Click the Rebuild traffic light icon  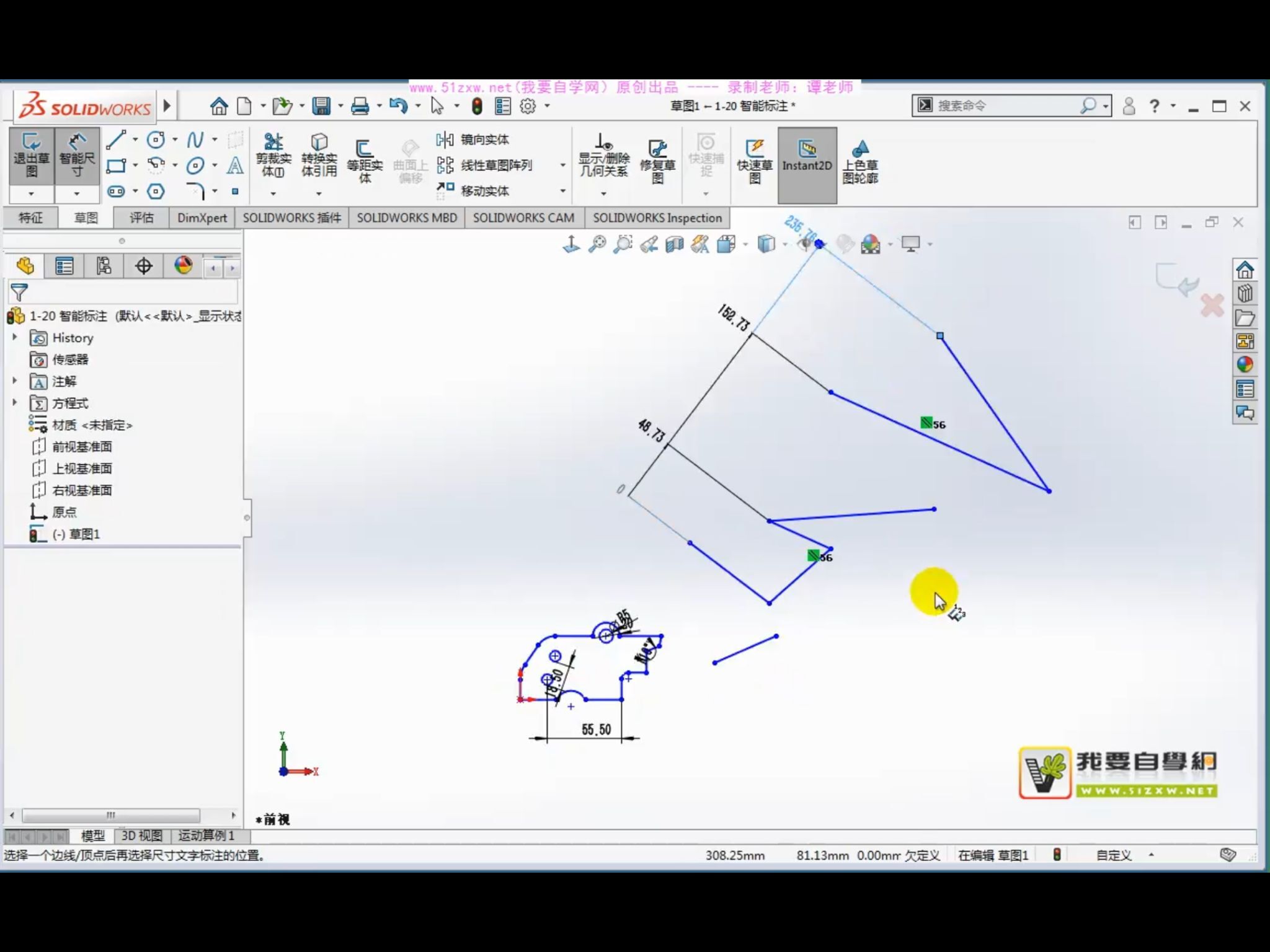[477, 106]
